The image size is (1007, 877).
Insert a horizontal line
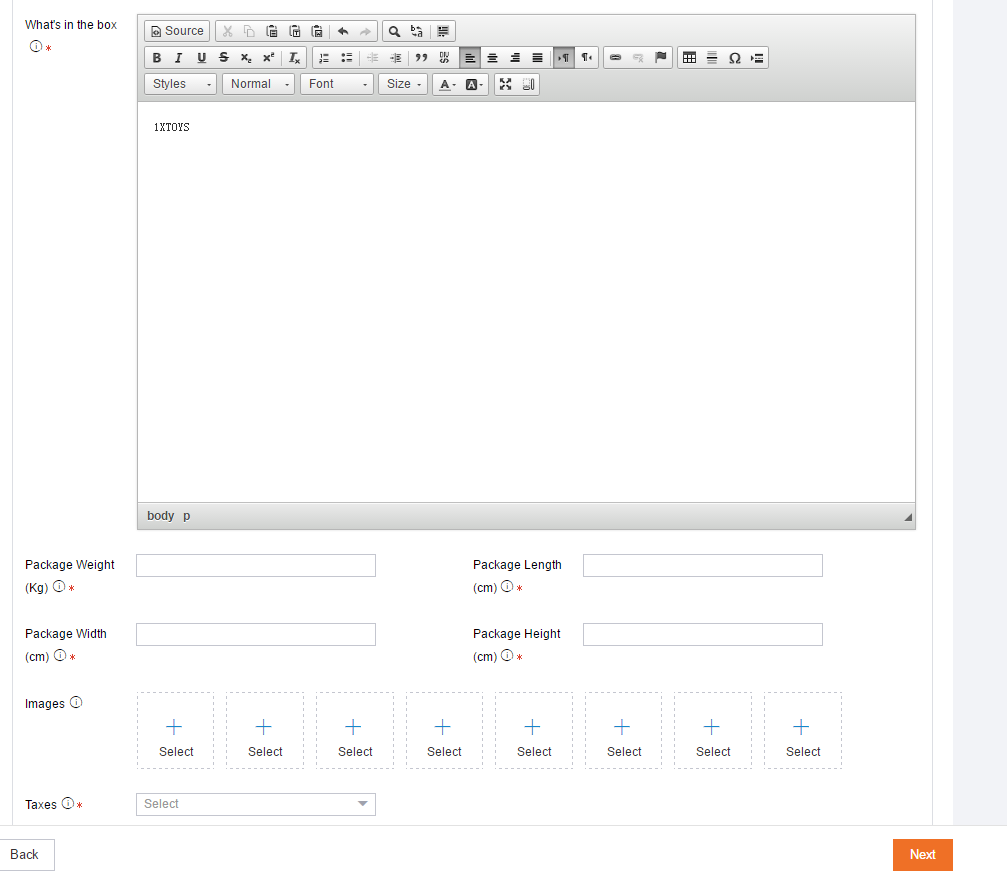pos(712,58)
